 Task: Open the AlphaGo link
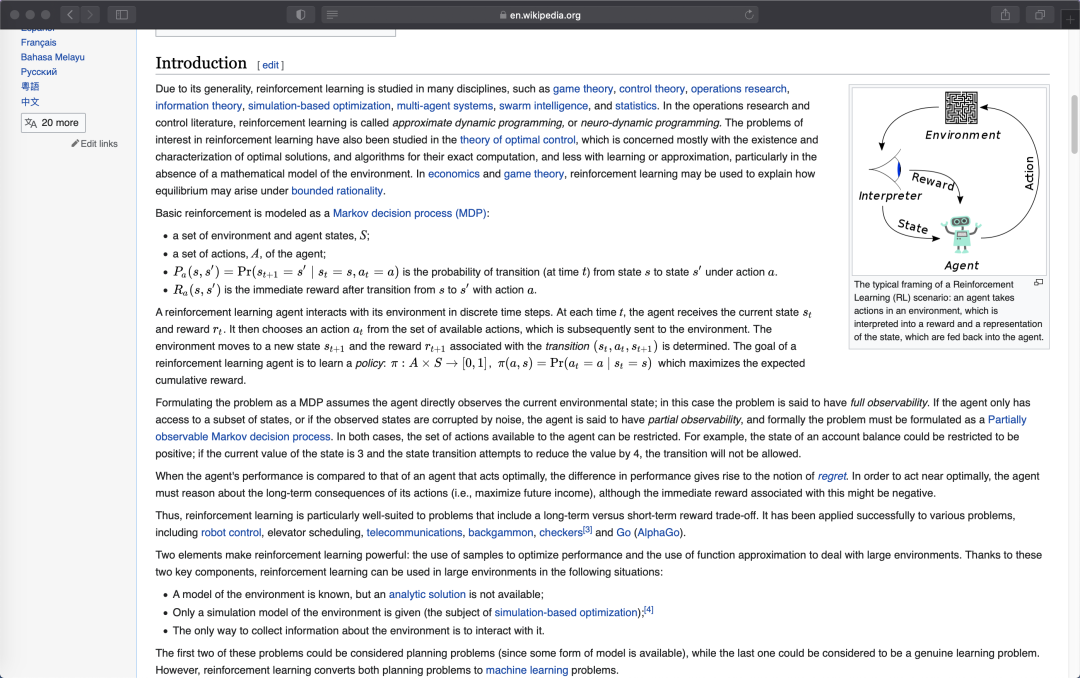click(x=659, y=533)
